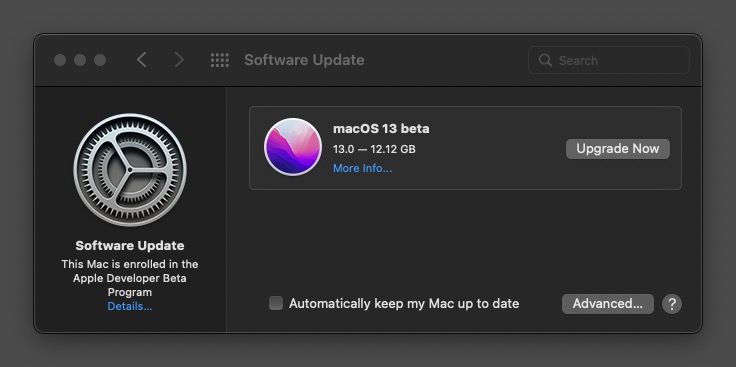This screenshot has width=736, height=367.
Task: Open More Info… link for macOS 13
Action: (x=362, y=168)
